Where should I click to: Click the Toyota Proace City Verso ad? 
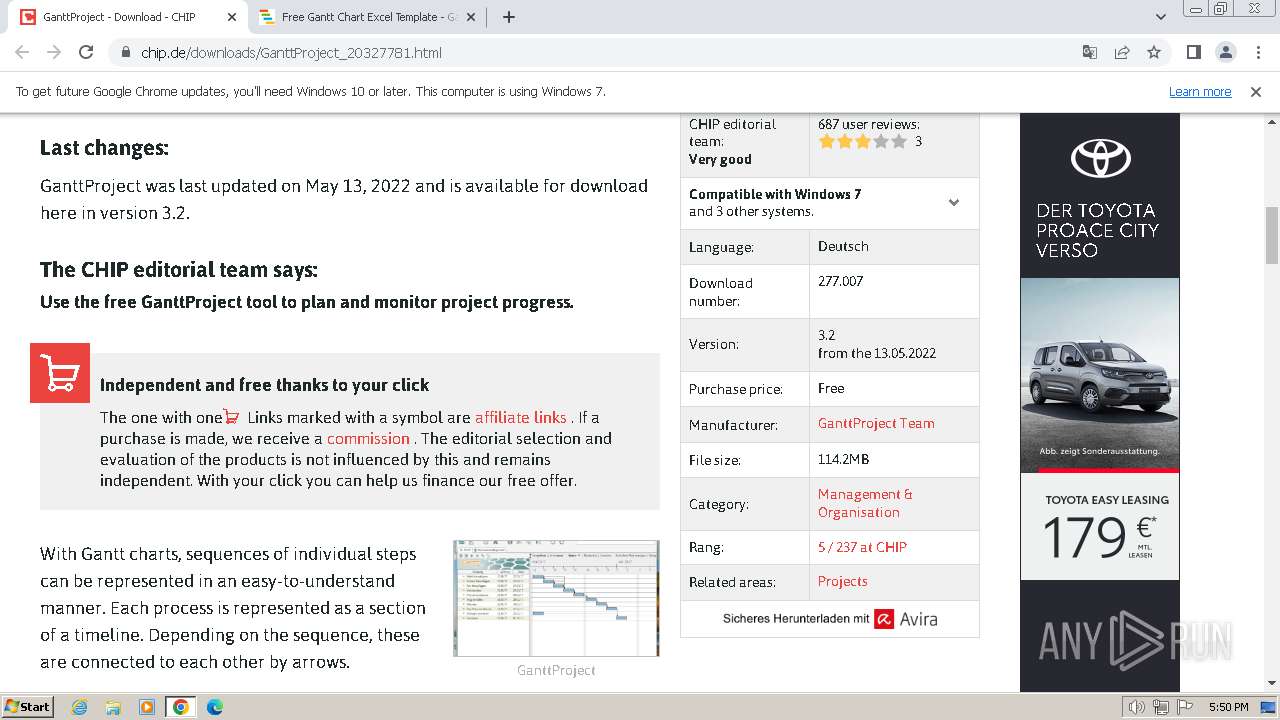pyautogui.click(x=1100, y=290)
